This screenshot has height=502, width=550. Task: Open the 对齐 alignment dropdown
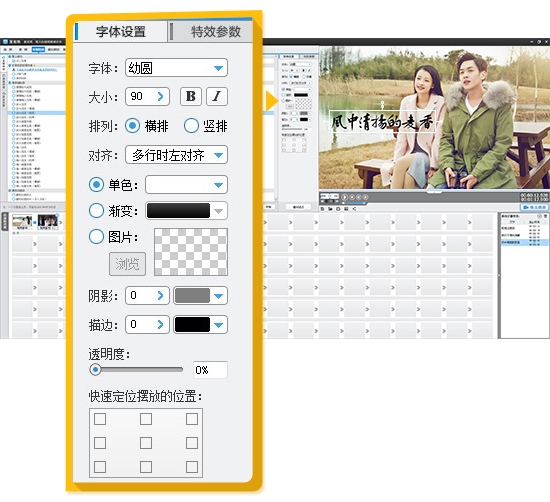(x=176, y=155)
